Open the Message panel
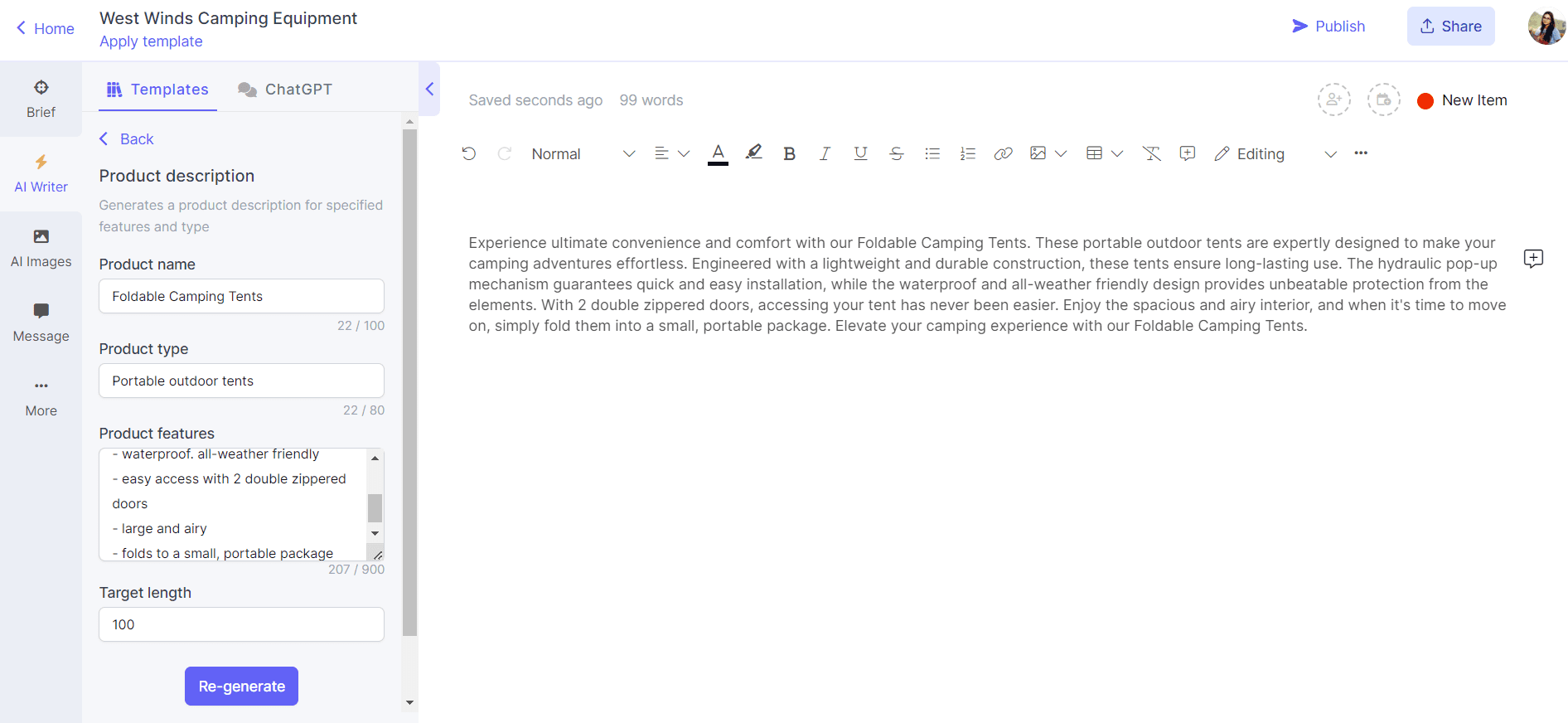Image resolution: width=1568 pixels, height=723 pixels. point(41,323)
